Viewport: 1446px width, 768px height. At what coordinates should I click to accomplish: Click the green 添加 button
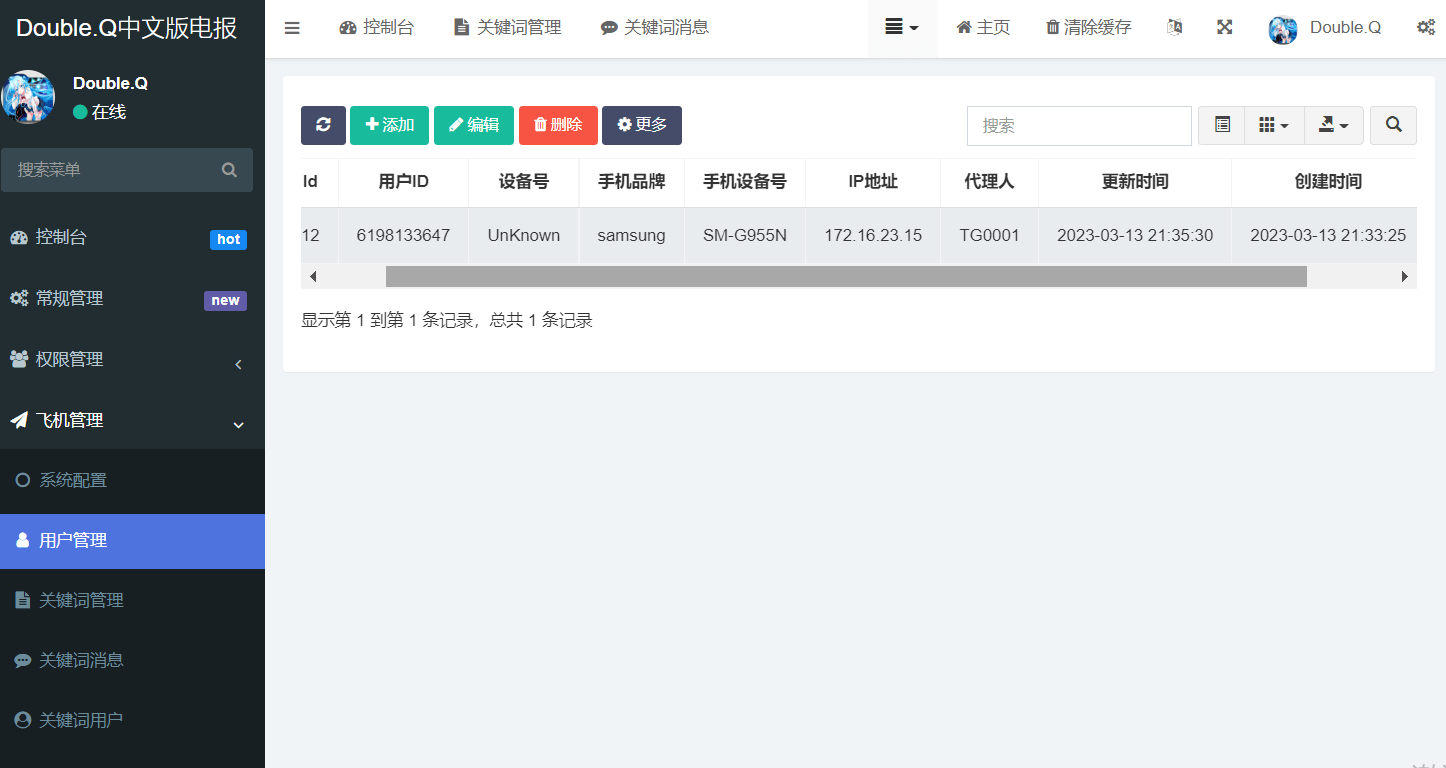389,125
